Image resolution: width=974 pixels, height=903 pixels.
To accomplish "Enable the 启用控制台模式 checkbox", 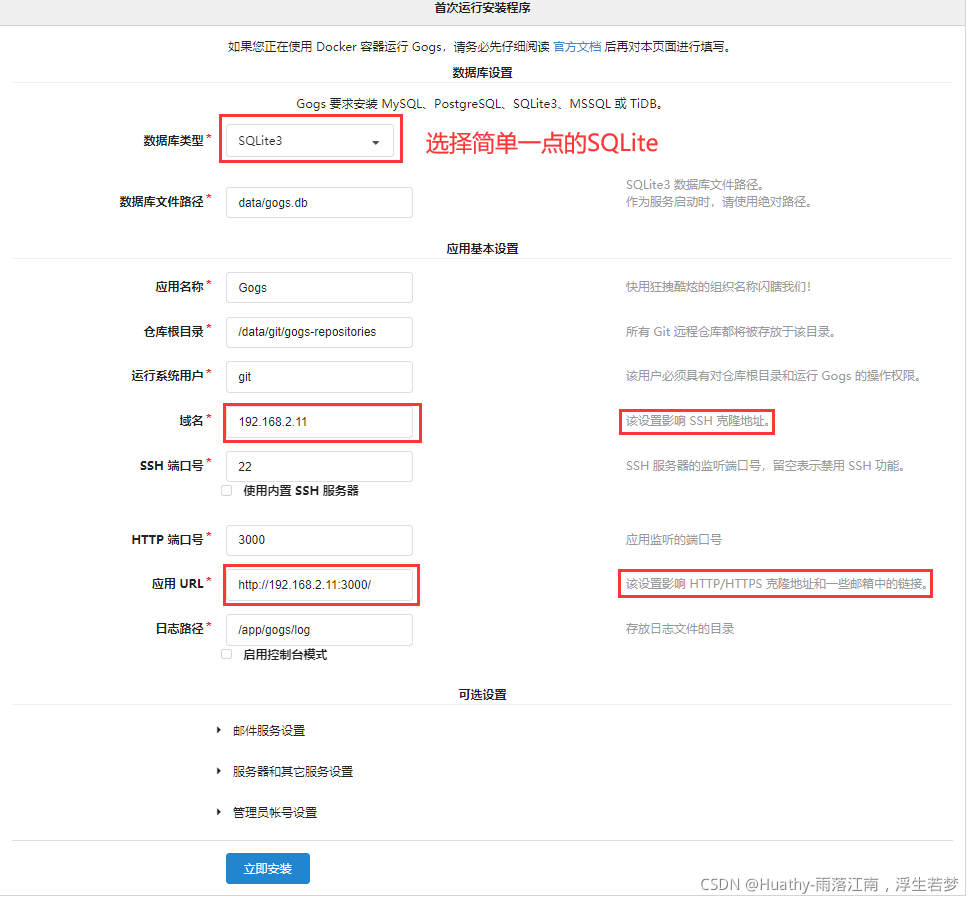I will click(226, 655).
